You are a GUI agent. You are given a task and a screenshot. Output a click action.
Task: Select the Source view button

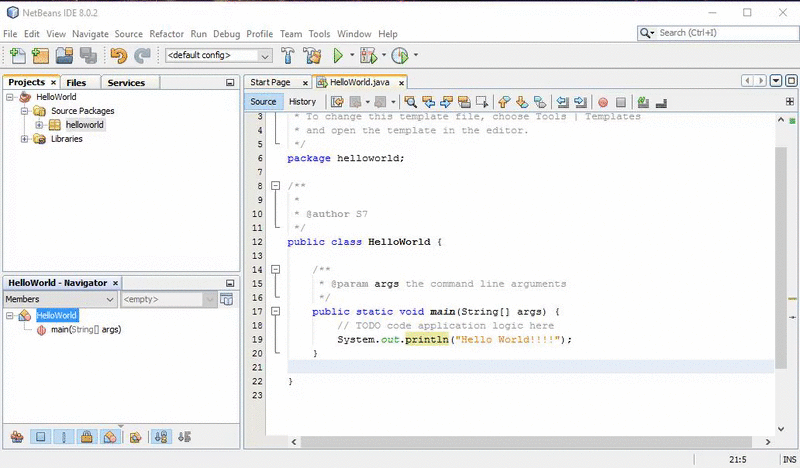263,102
